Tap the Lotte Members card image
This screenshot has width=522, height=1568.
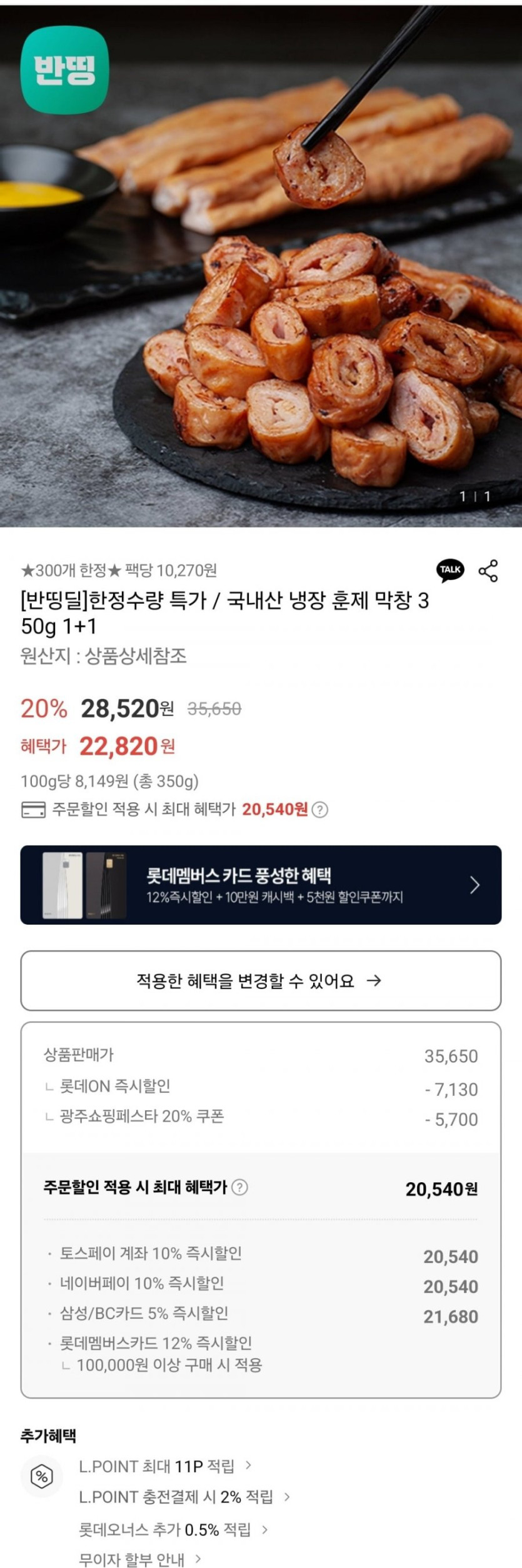tap(84, 885)
